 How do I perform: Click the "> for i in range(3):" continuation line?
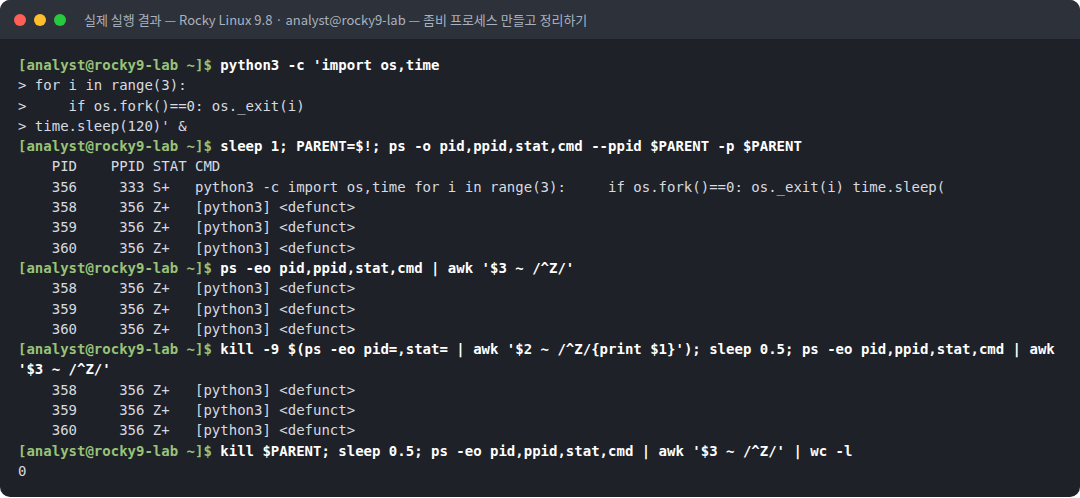click(x=102, y=86)
